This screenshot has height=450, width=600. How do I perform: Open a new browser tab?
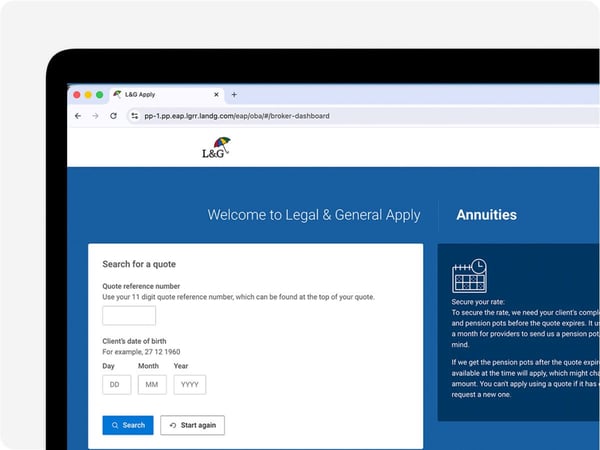pos(234,95)
